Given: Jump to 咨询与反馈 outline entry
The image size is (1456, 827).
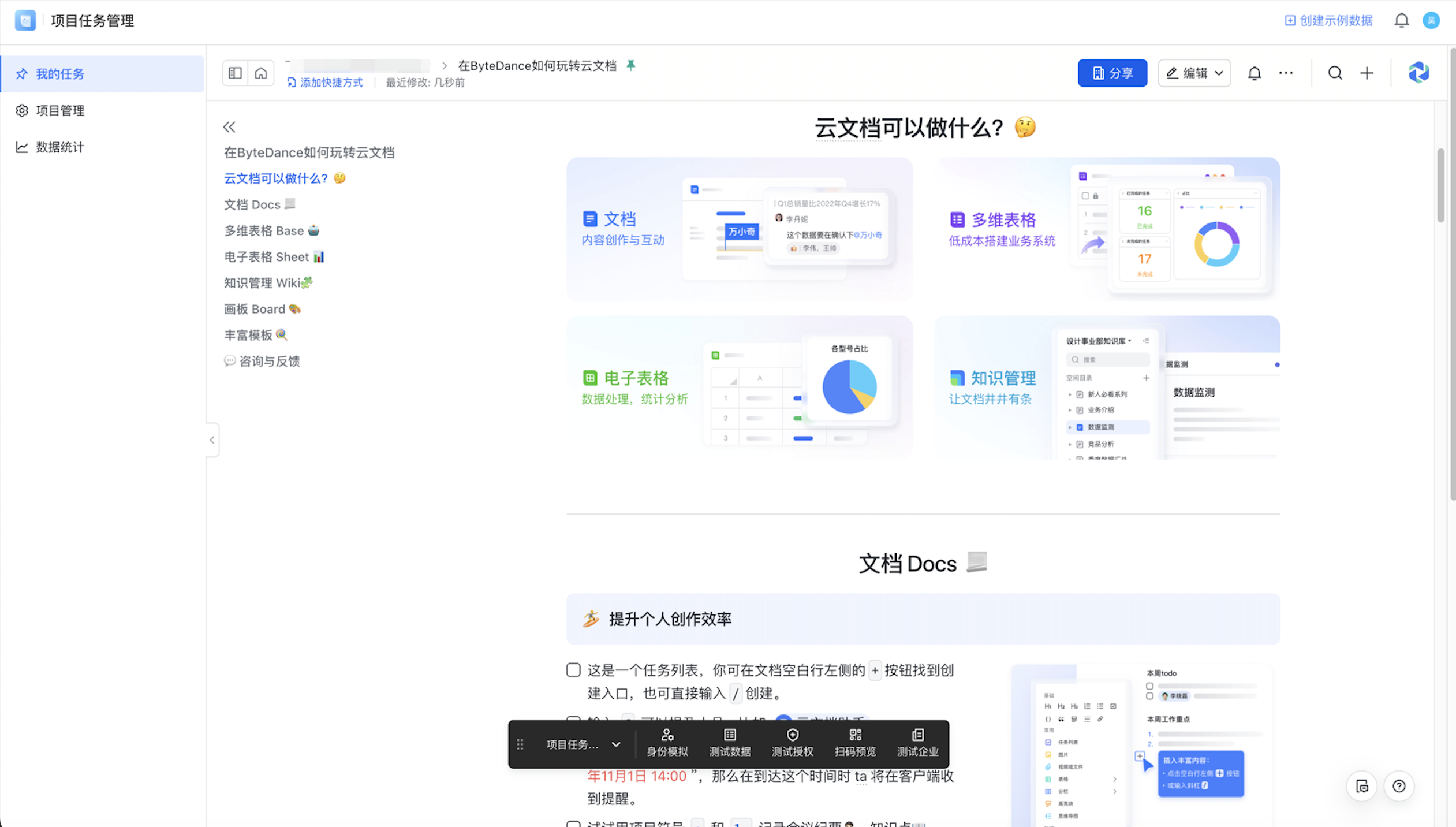Looking at the screenshot, I should point(262,361).
